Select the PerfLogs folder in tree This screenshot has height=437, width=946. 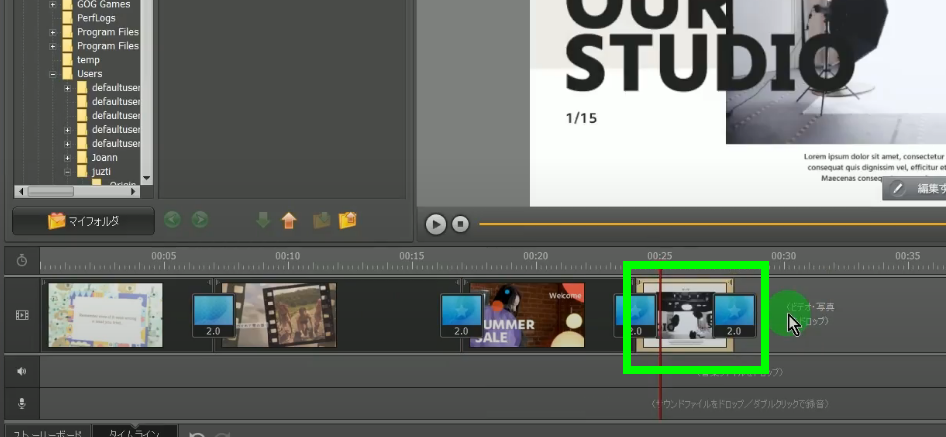click(x=94, y=18)
